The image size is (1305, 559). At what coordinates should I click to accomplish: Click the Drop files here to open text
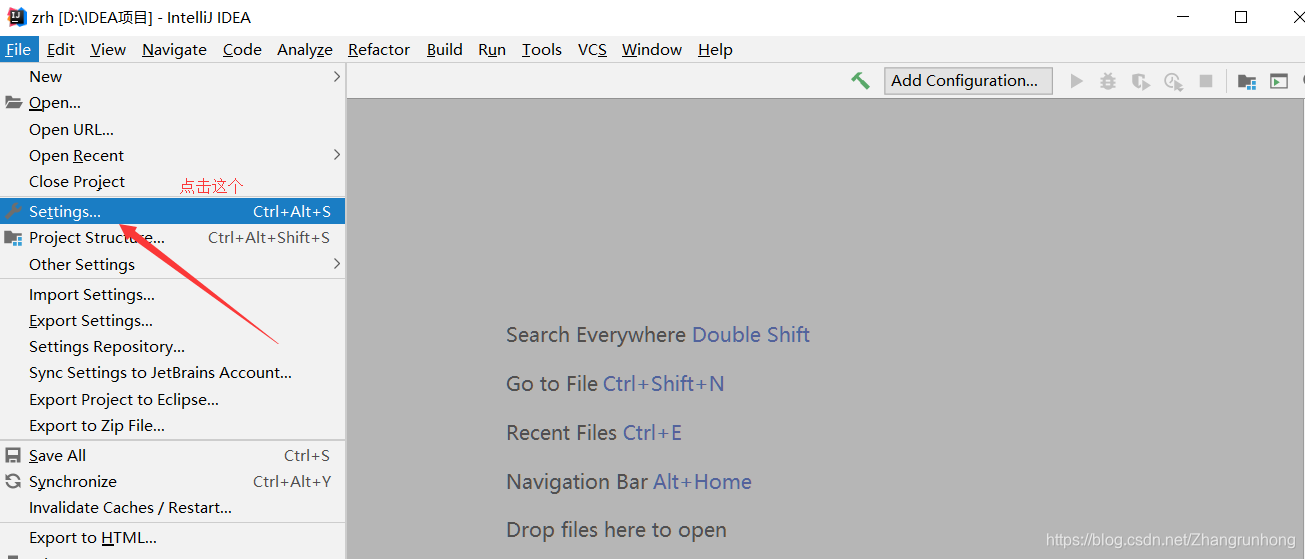pyautogui.click(x=616, y=530)
